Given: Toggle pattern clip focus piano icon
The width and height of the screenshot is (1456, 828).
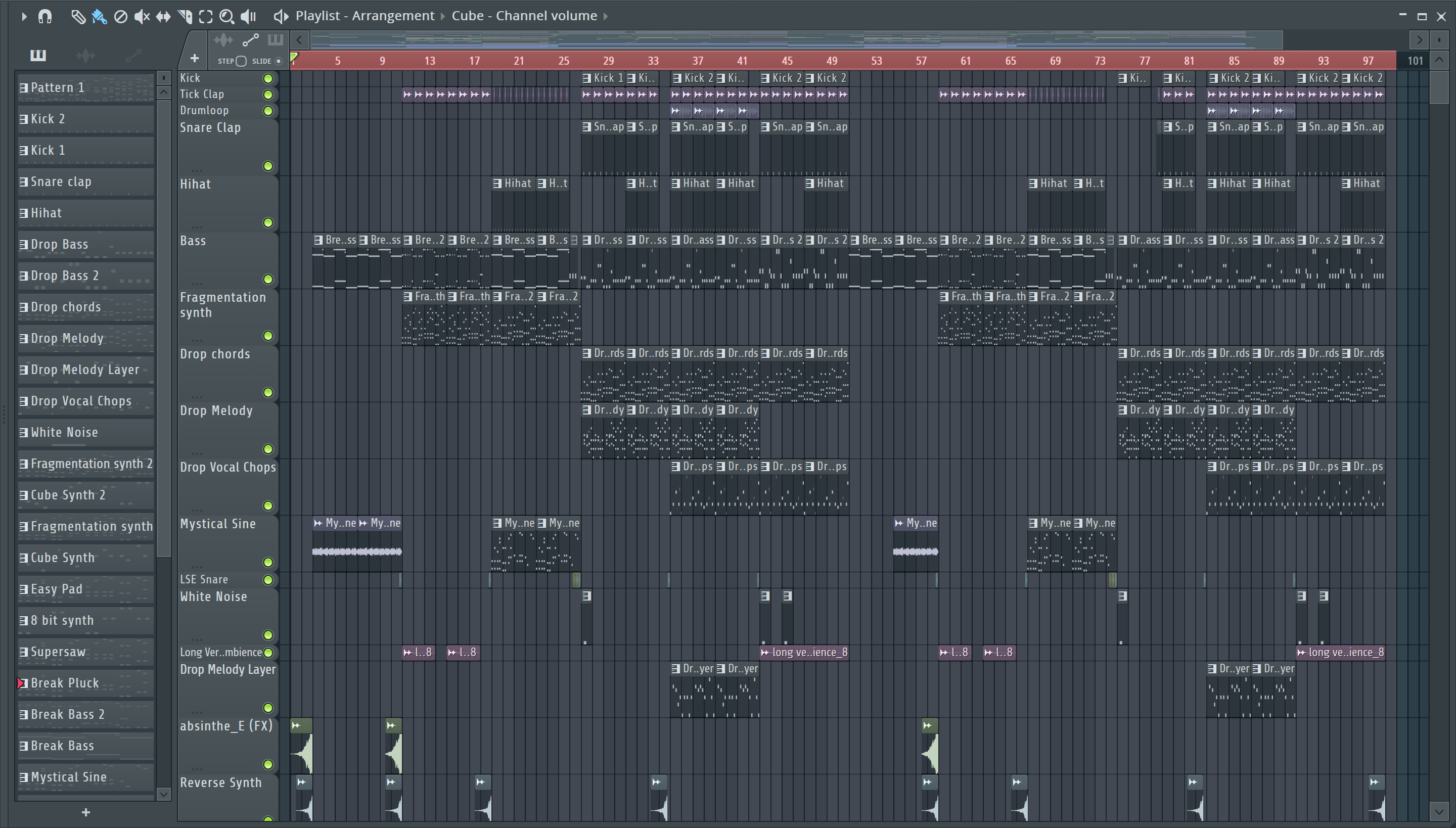Looking at the screenshot, I should (x=275, y=40).
